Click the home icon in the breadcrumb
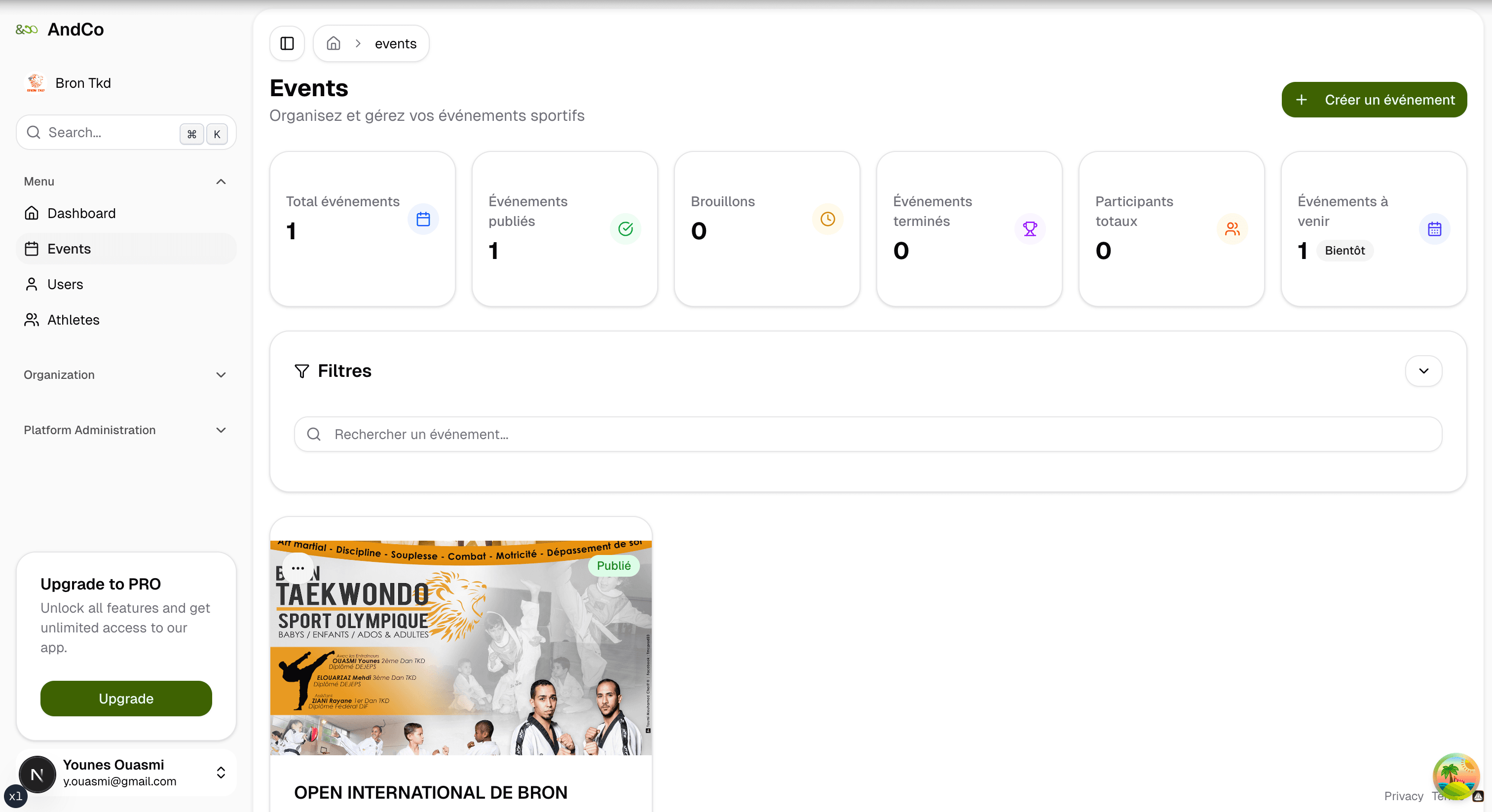 [334, 43]
